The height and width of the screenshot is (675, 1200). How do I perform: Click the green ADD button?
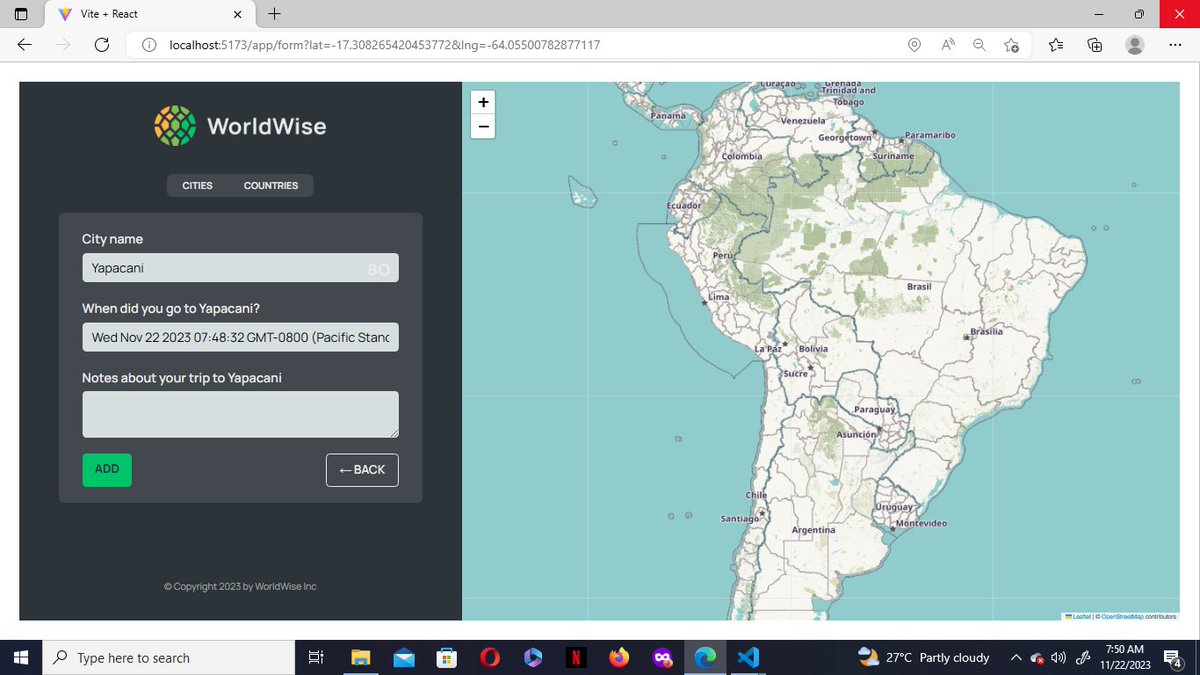pos(107,469)
